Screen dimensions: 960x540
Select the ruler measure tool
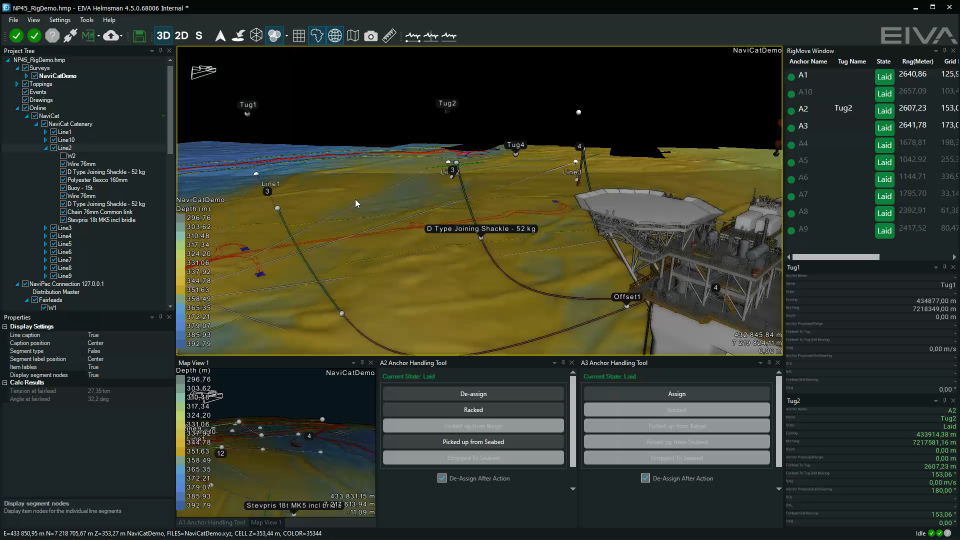pyautogui.click(x=389, y=36)
